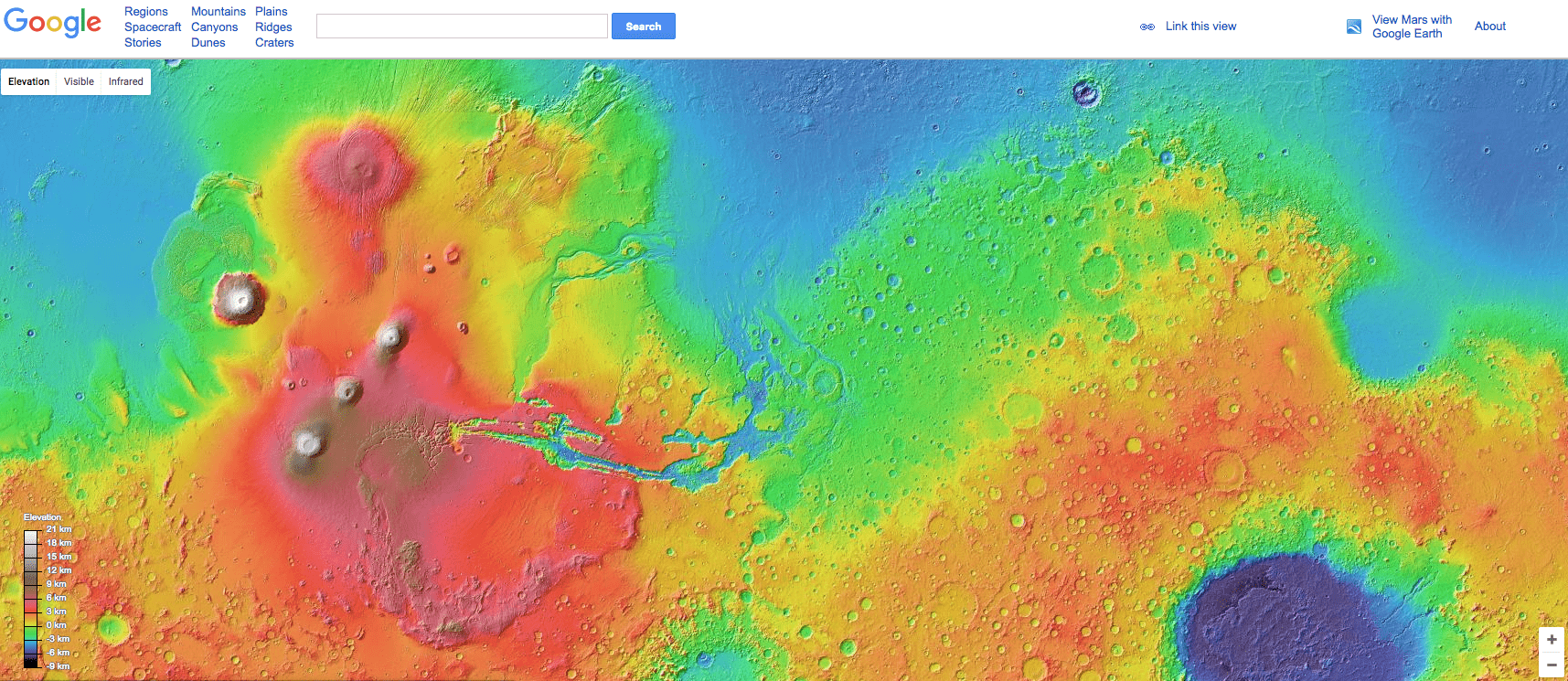Open the About page

click(1490, 27)
